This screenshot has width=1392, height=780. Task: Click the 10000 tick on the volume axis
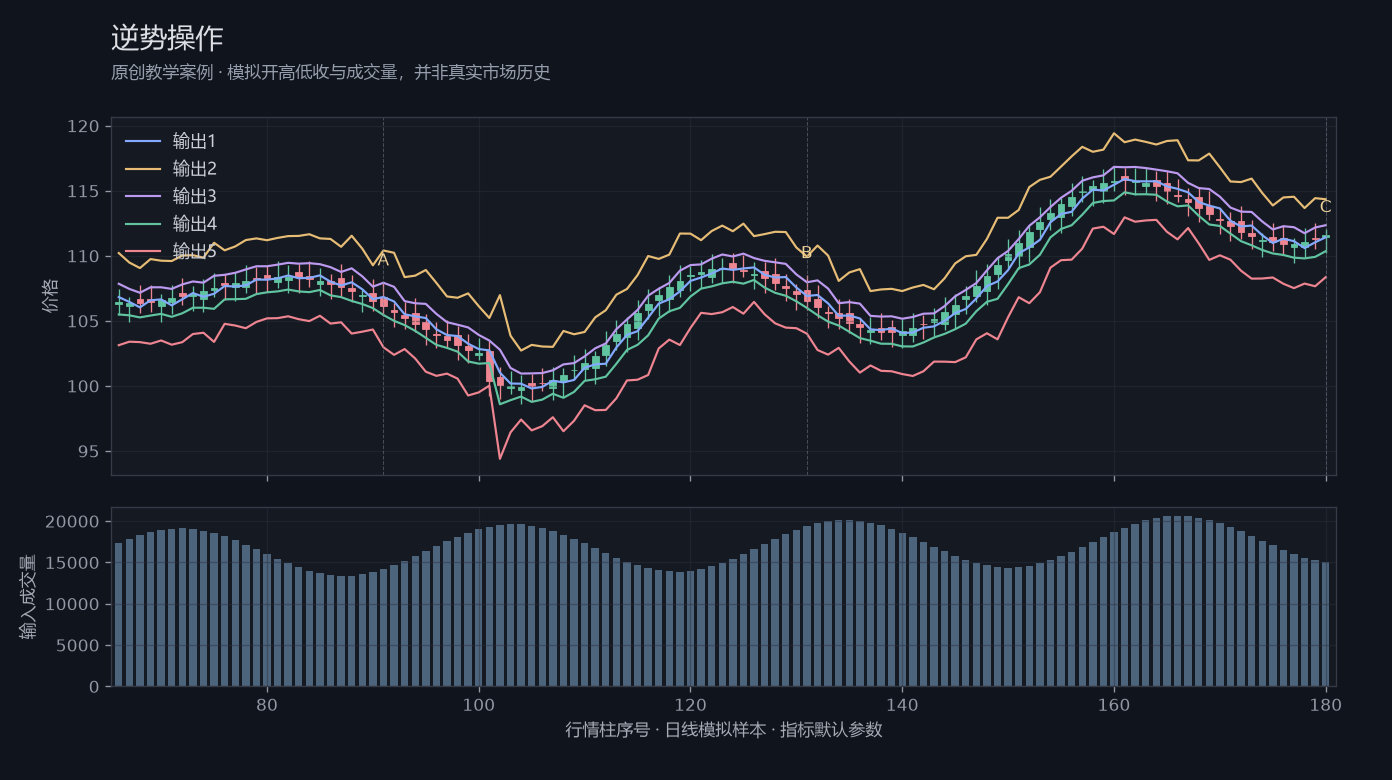point(74,604)
